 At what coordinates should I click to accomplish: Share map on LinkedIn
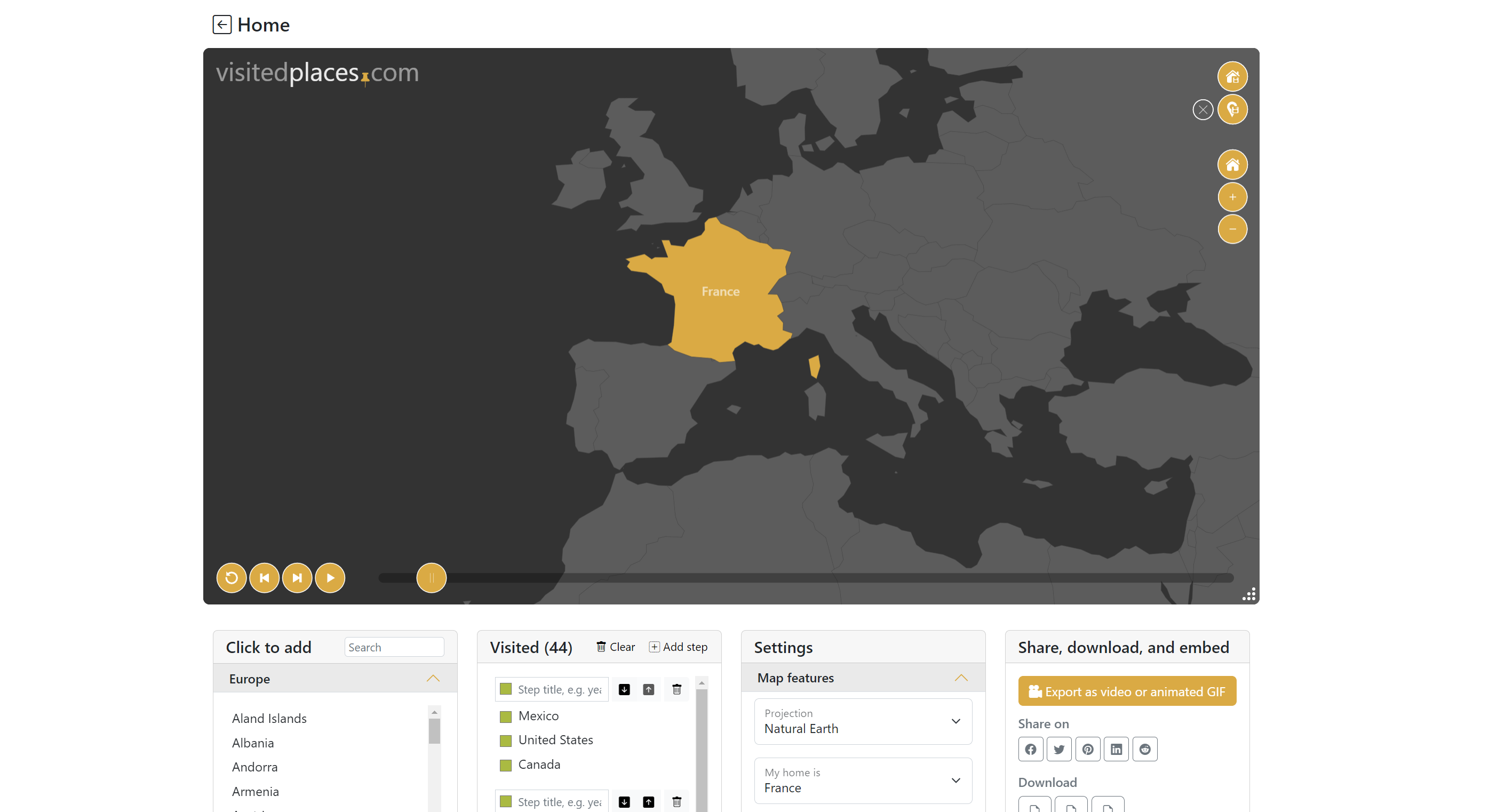coord(1116,749)
